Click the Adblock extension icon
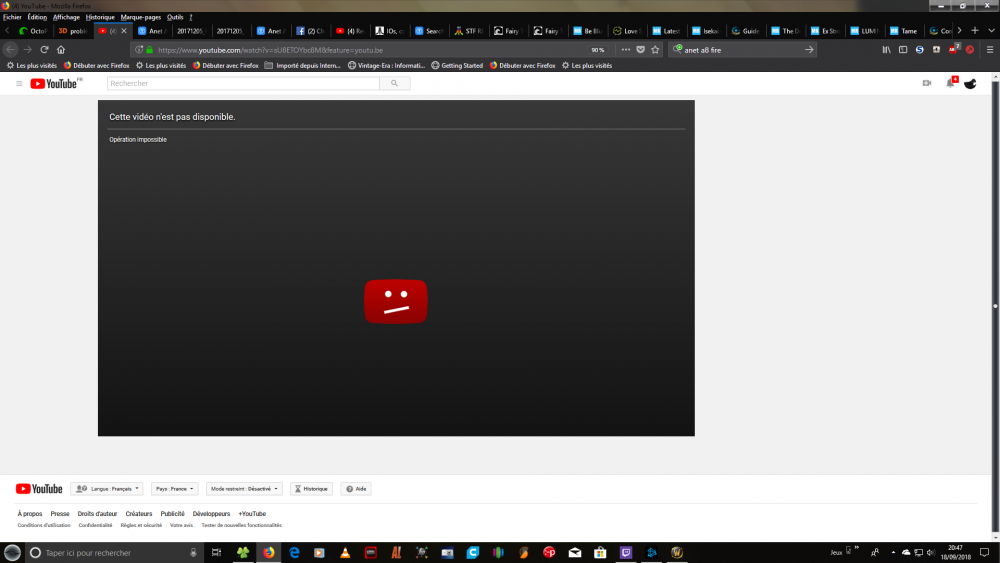Screen dimensions: 1000x563 (x=953, y=49)
